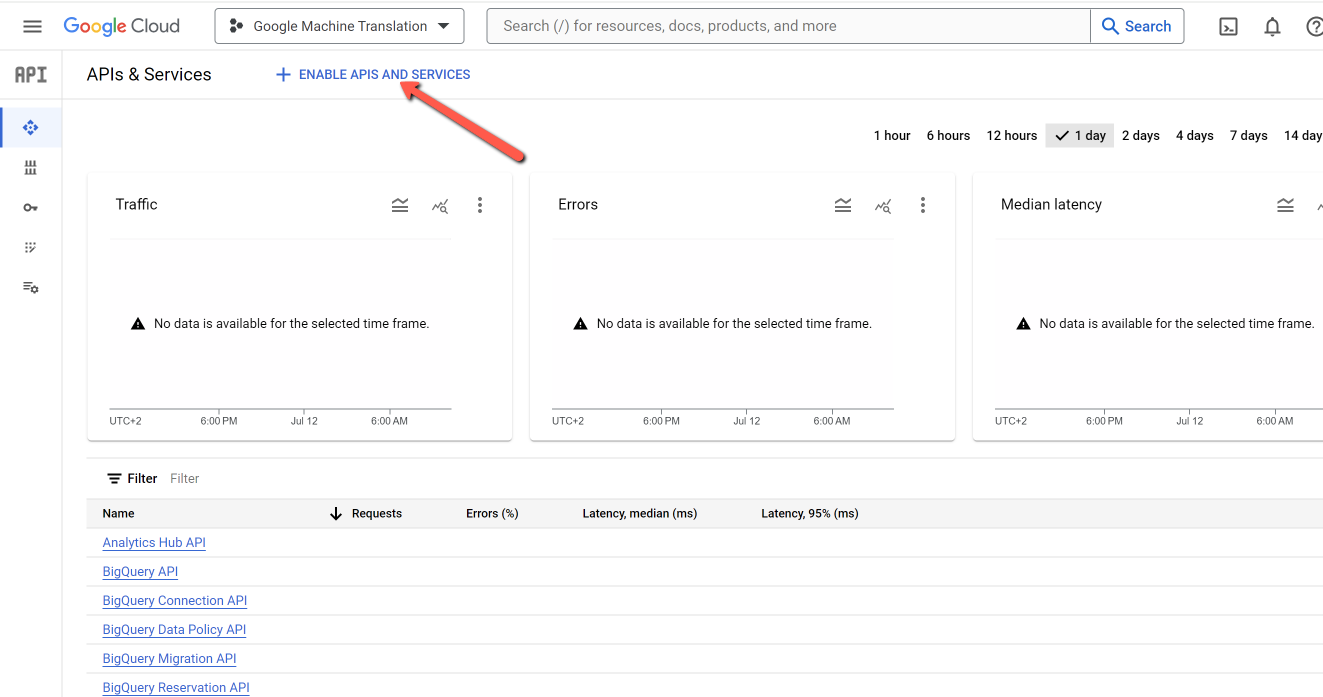The width and height of the screenshot is (1323, 697).
Task: Sort the table by Name column
Action: 118,514
